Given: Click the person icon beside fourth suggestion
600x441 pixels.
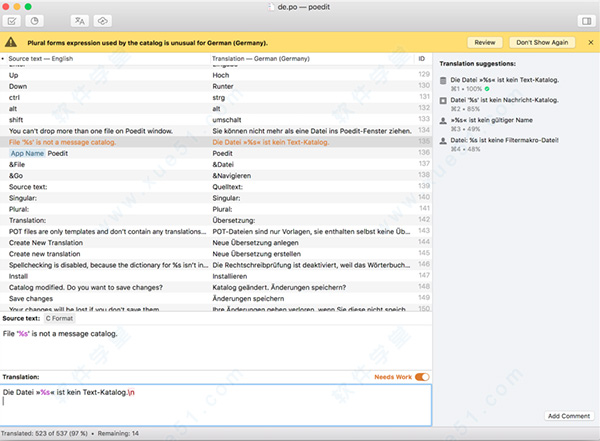Looking at the screenshot, I should (443, 140).
